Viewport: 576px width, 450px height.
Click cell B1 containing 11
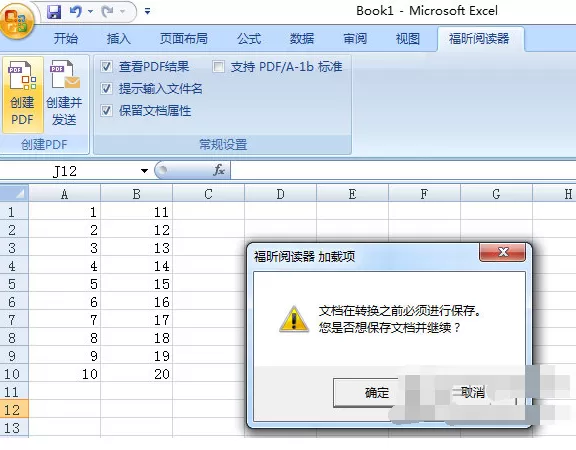[136, 212]
